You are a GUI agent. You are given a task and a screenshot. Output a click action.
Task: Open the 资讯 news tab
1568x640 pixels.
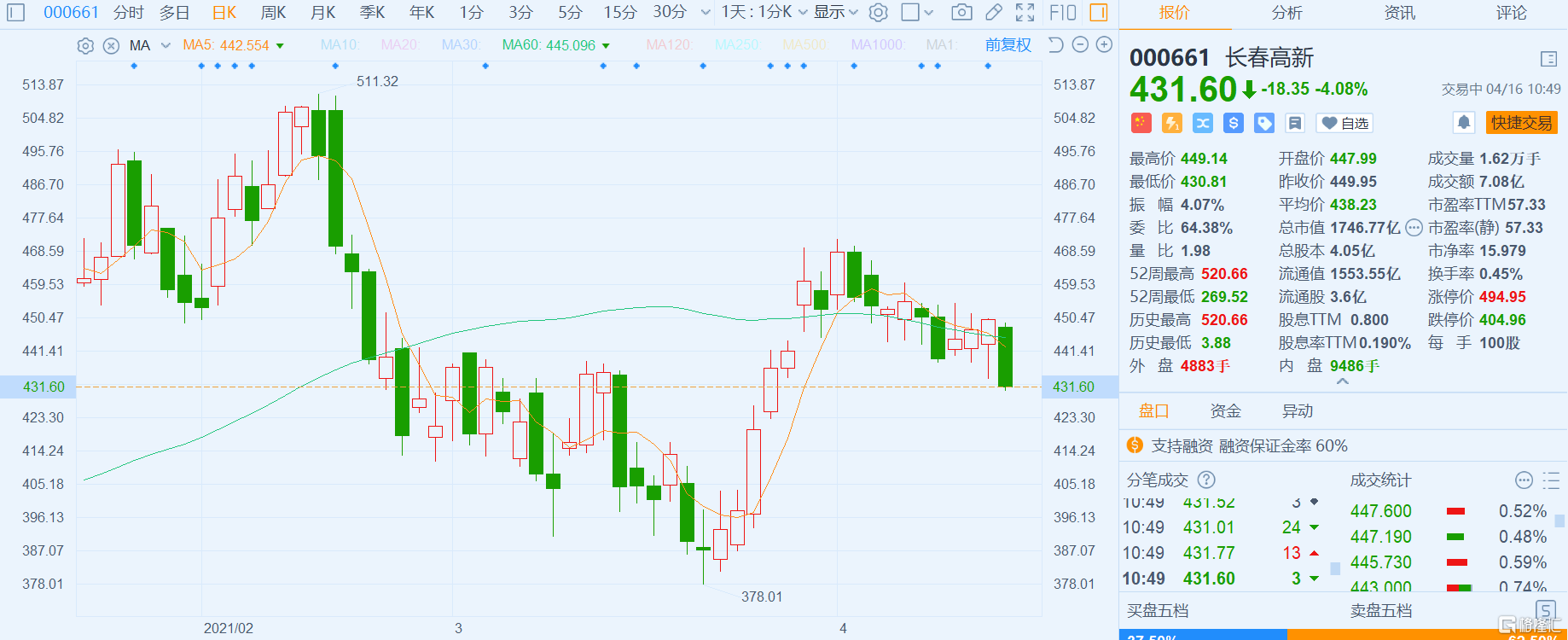pos(1399,13)
